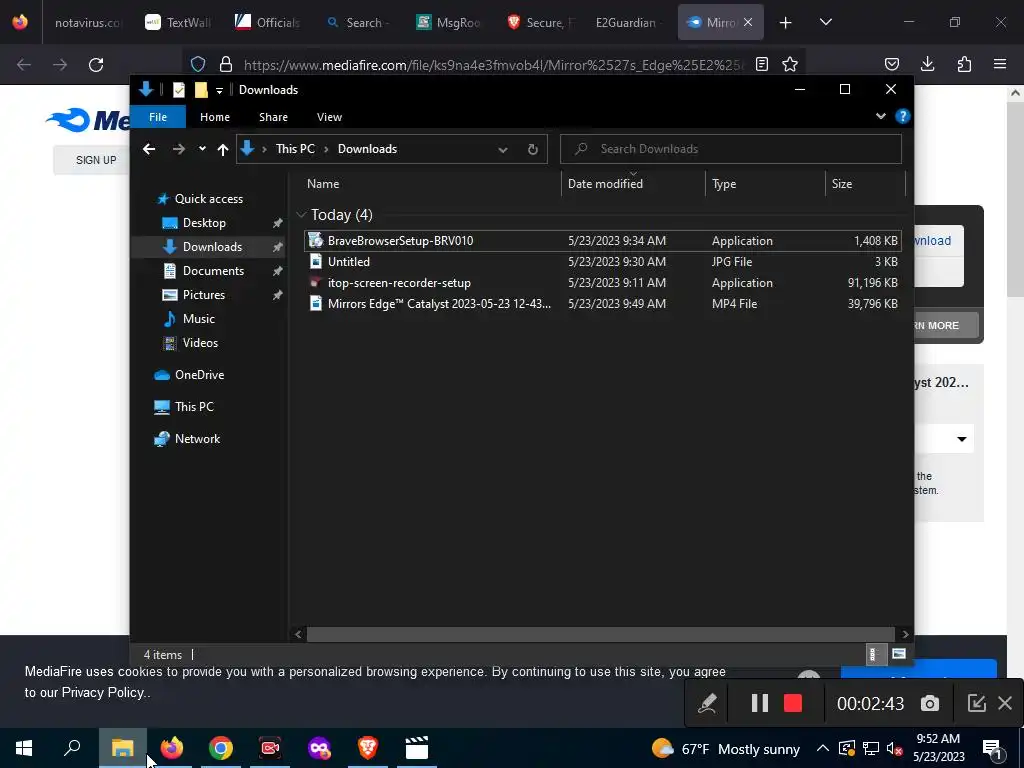
Task: Open Desktop in the navigation pane
Action: click(x=204, y=223)
